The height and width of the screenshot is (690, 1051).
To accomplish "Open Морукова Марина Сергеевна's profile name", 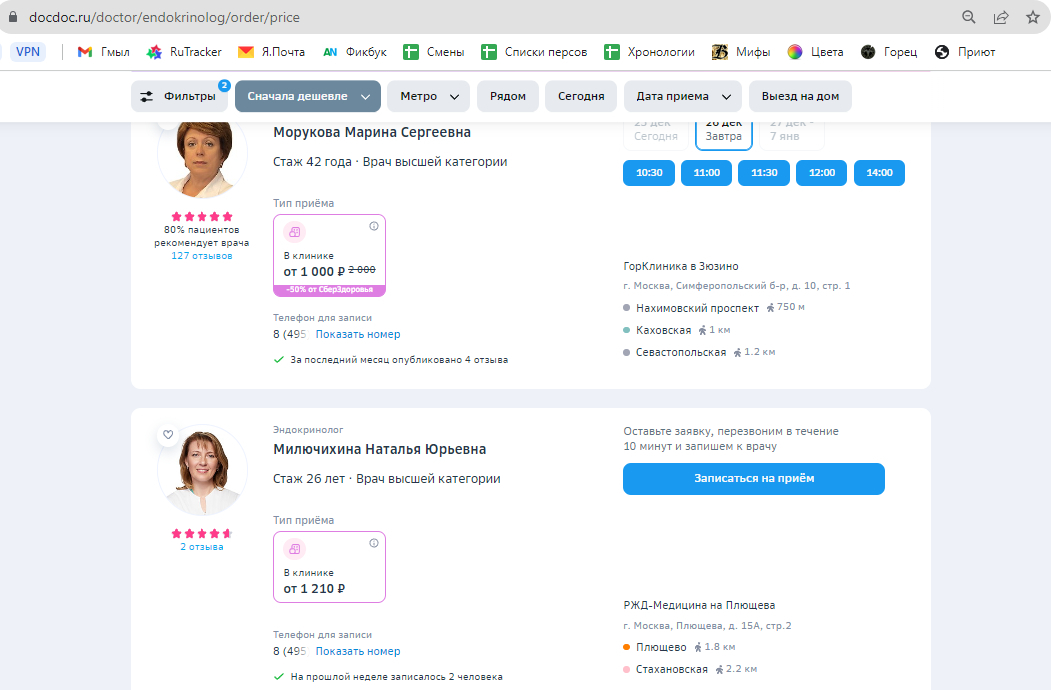I will pos(372,133).
